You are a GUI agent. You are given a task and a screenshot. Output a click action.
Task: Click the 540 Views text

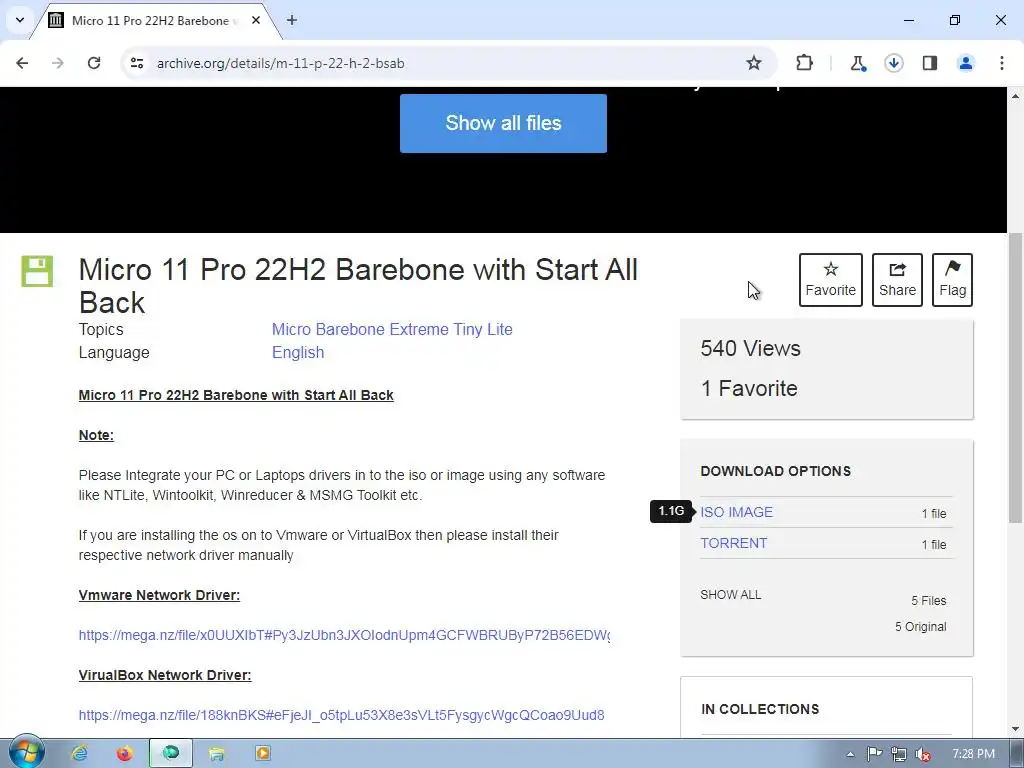click(x=750, y=349)
